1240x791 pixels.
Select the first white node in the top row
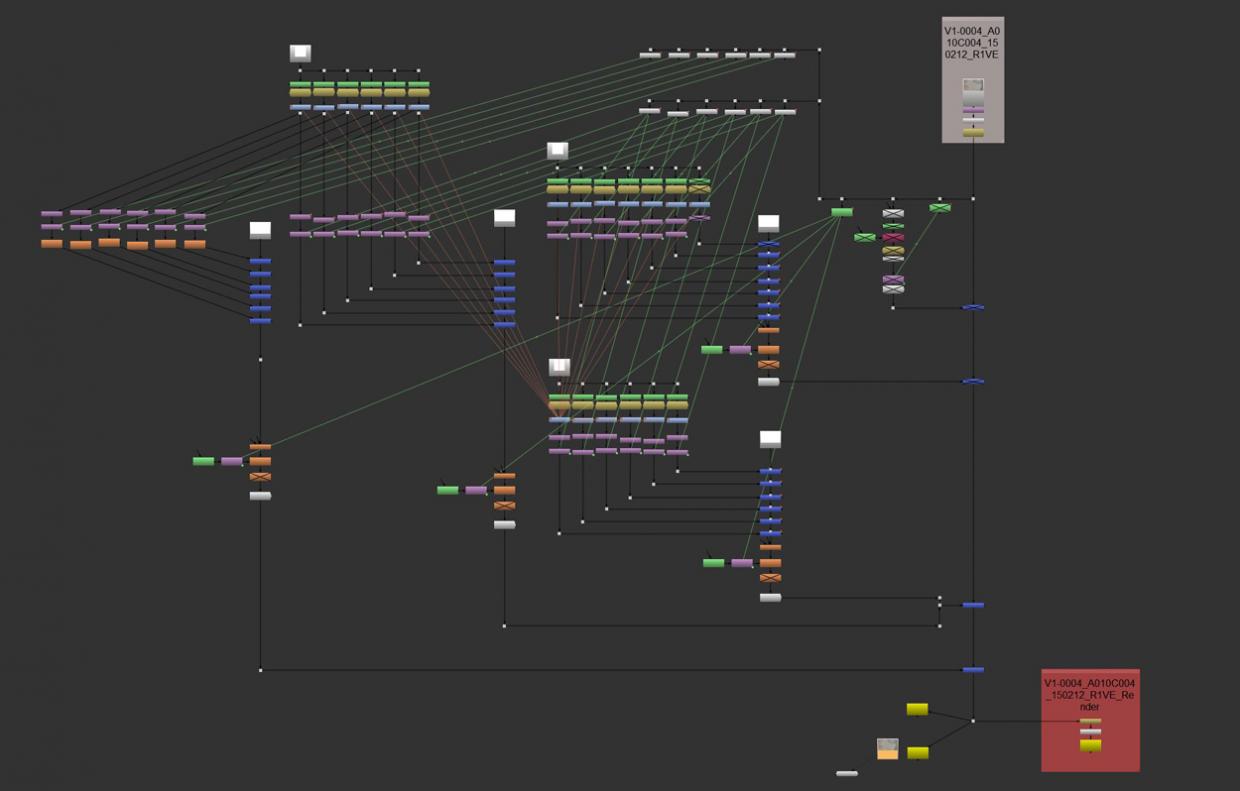650,55
